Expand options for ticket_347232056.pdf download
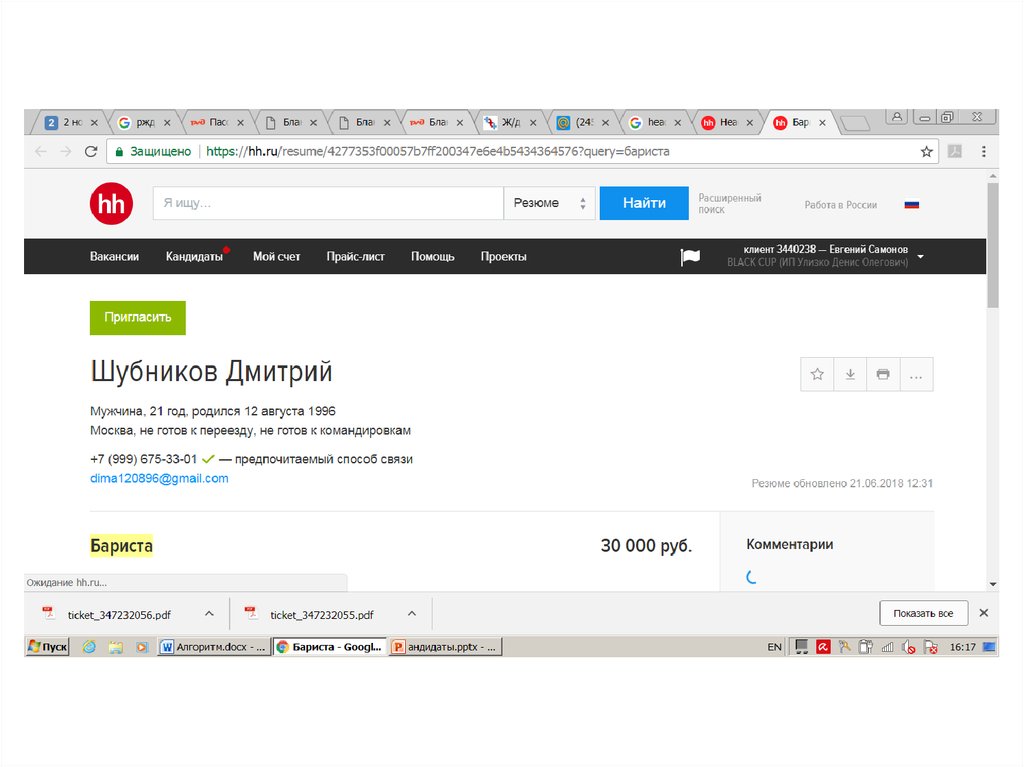The image size is (1024, 767). [209, 614]
